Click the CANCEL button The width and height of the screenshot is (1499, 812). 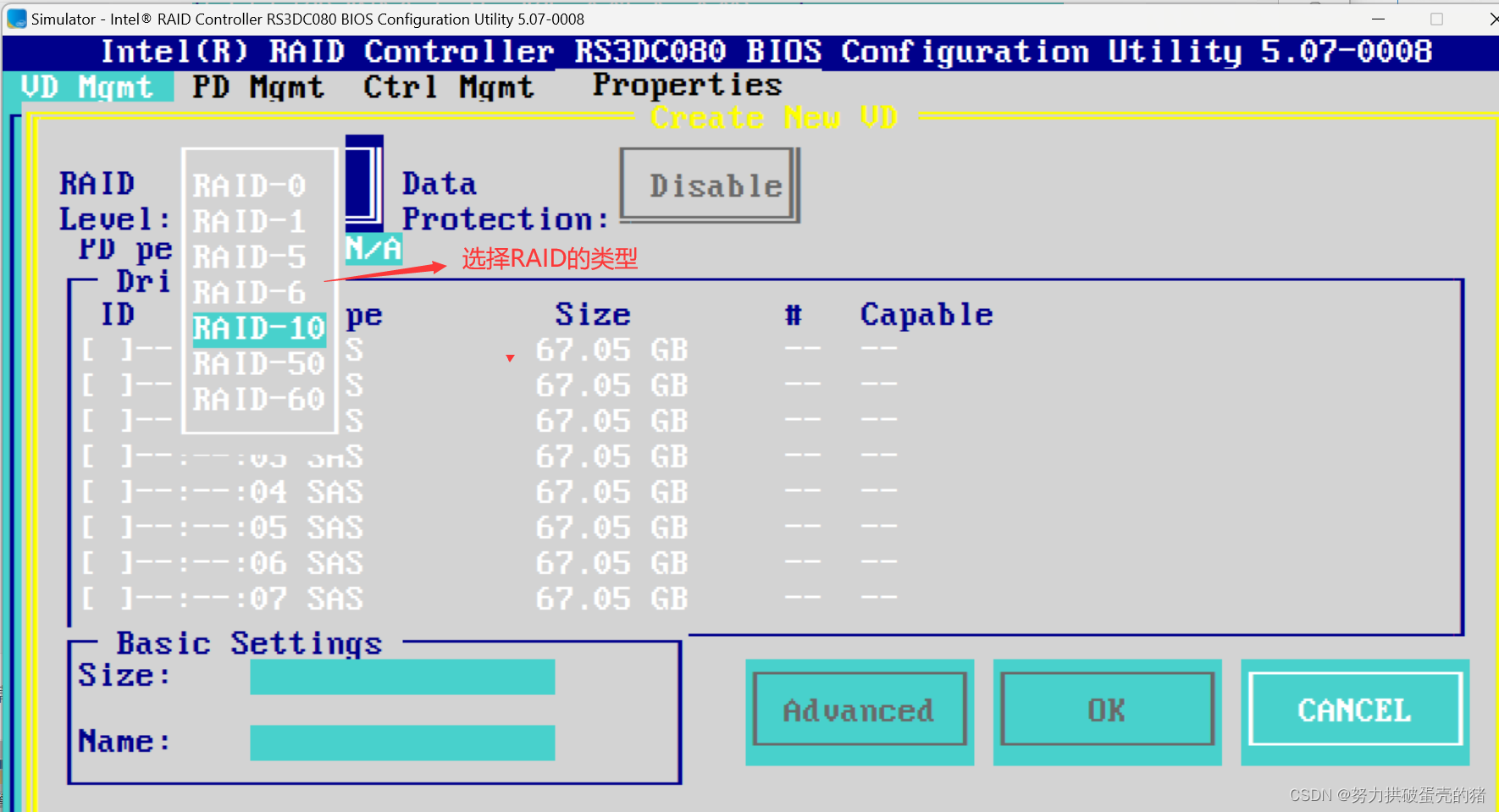click(x=1355, y=710)
